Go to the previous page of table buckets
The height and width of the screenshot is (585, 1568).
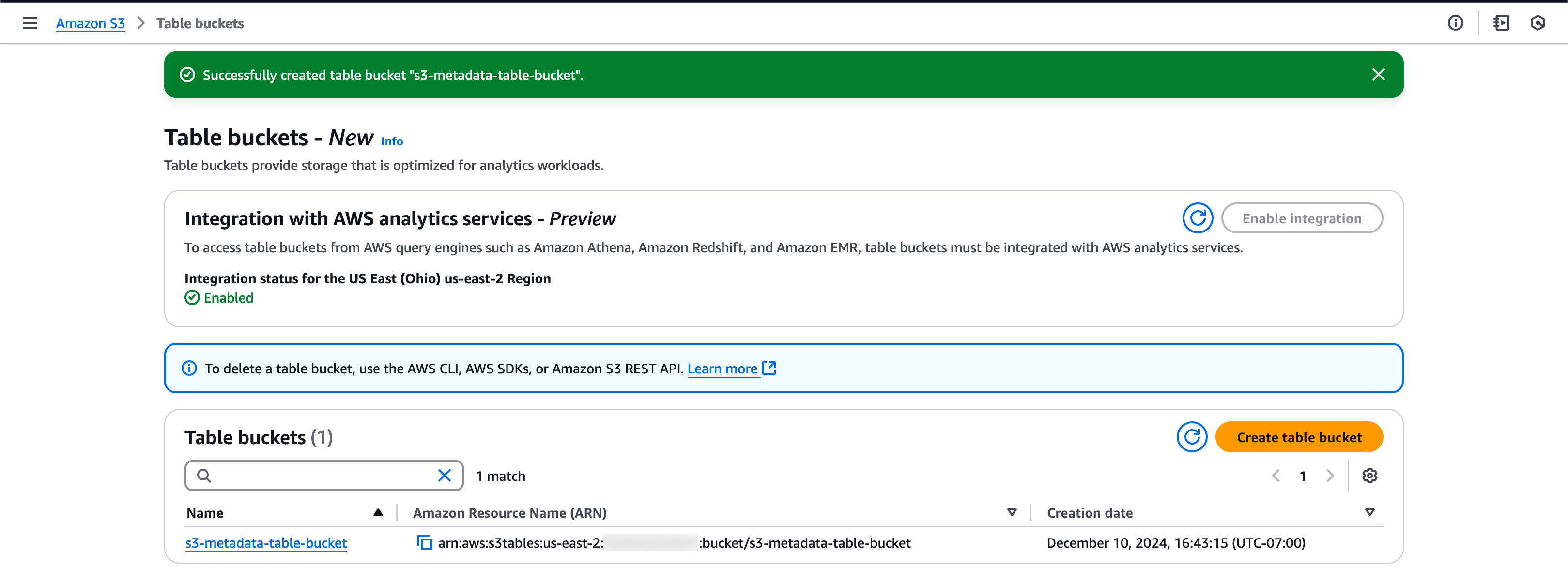click(x=1276, y=476)
